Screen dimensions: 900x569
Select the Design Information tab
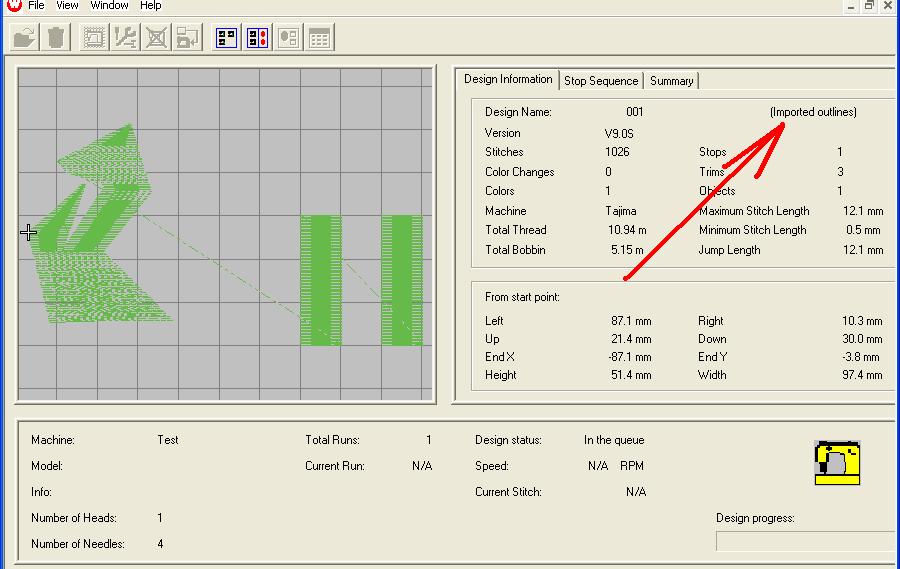508,80
